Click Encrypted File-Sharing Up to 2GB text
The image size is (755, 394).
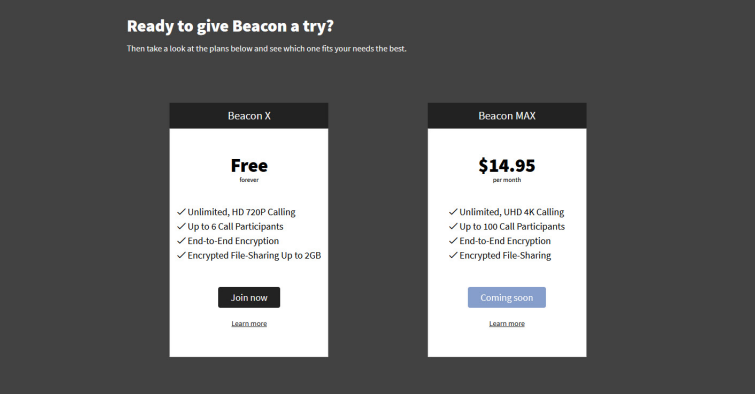[x=254, y=255]
